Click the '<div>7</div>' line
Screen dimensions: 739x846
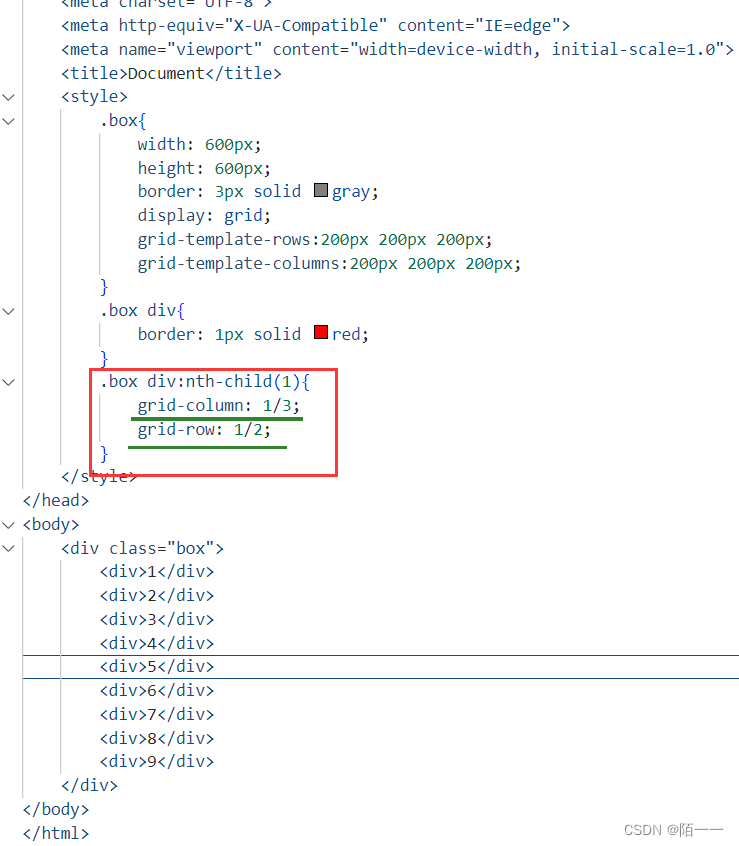coord(157,714)
